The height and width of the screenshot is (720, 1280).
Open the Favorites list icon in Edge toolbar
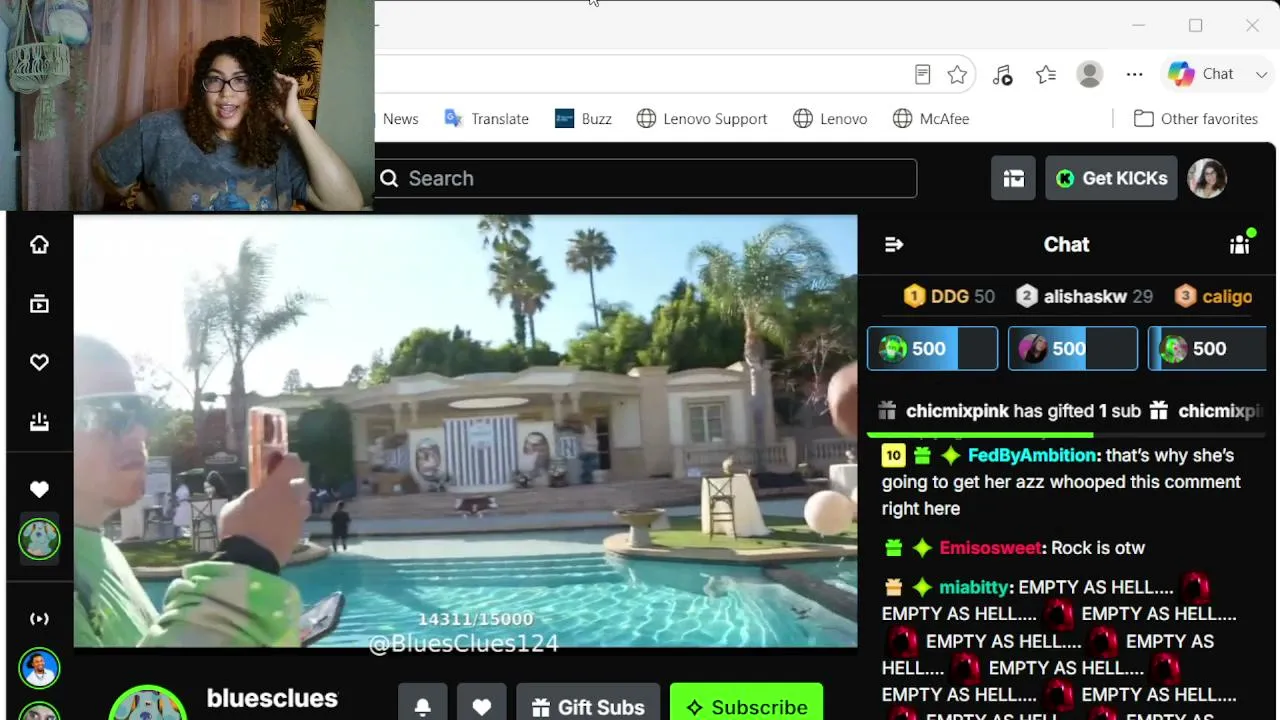[1046, 74]
